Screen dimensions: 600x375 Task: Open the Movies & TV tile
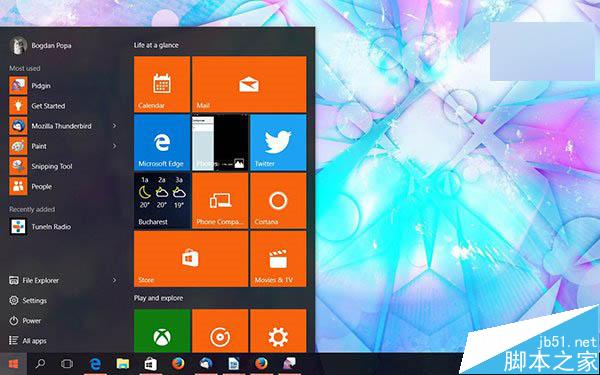tap(278, 259)
